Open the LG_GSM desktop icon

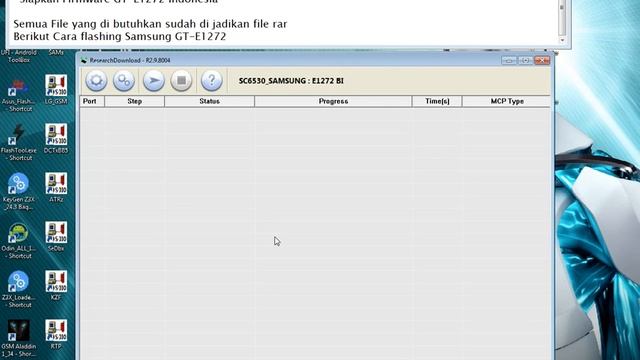point(56,90)
